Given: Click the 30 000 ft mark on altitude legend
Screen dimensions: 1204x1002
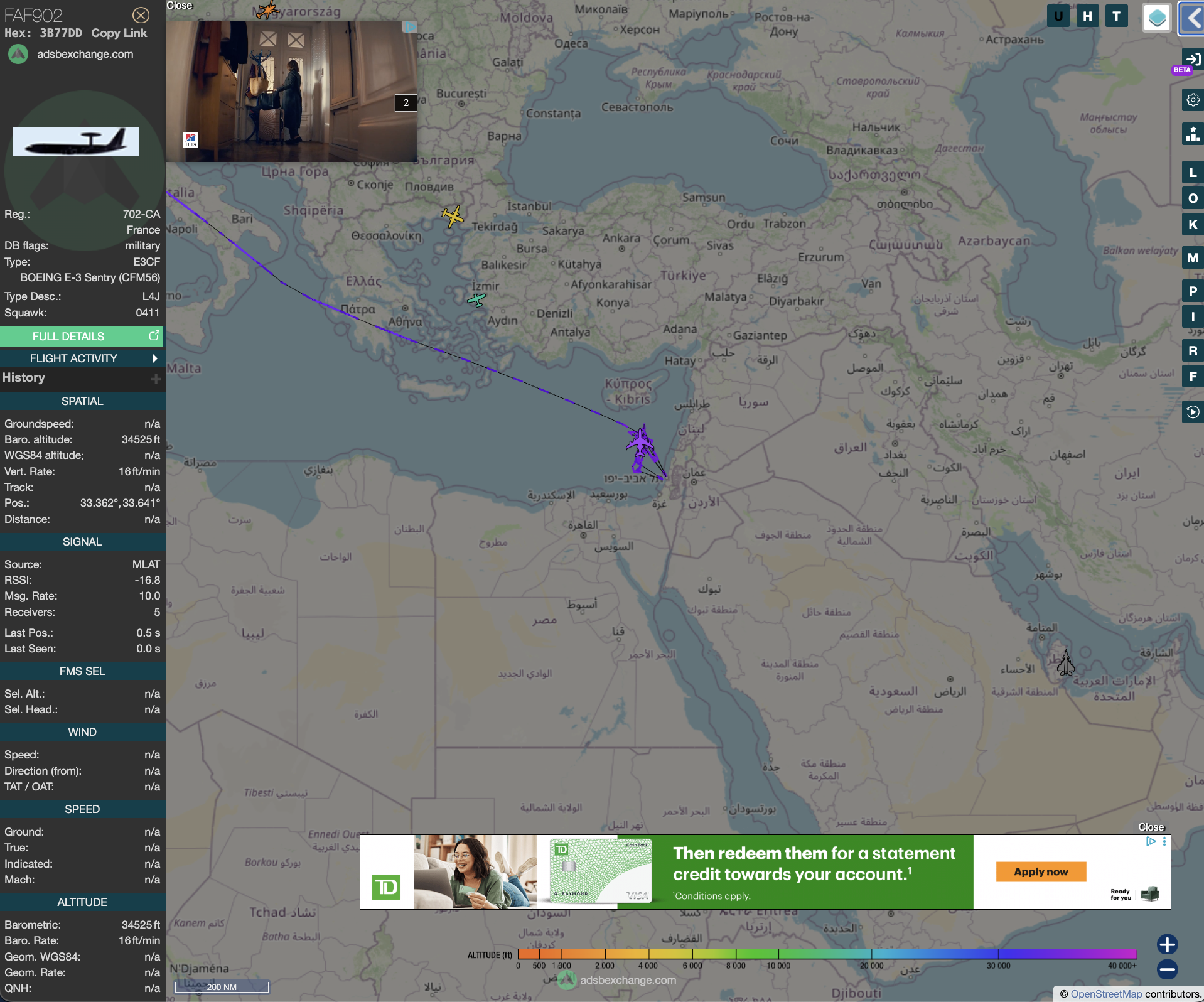Looking at the screenshot, I should pos(998,966).
